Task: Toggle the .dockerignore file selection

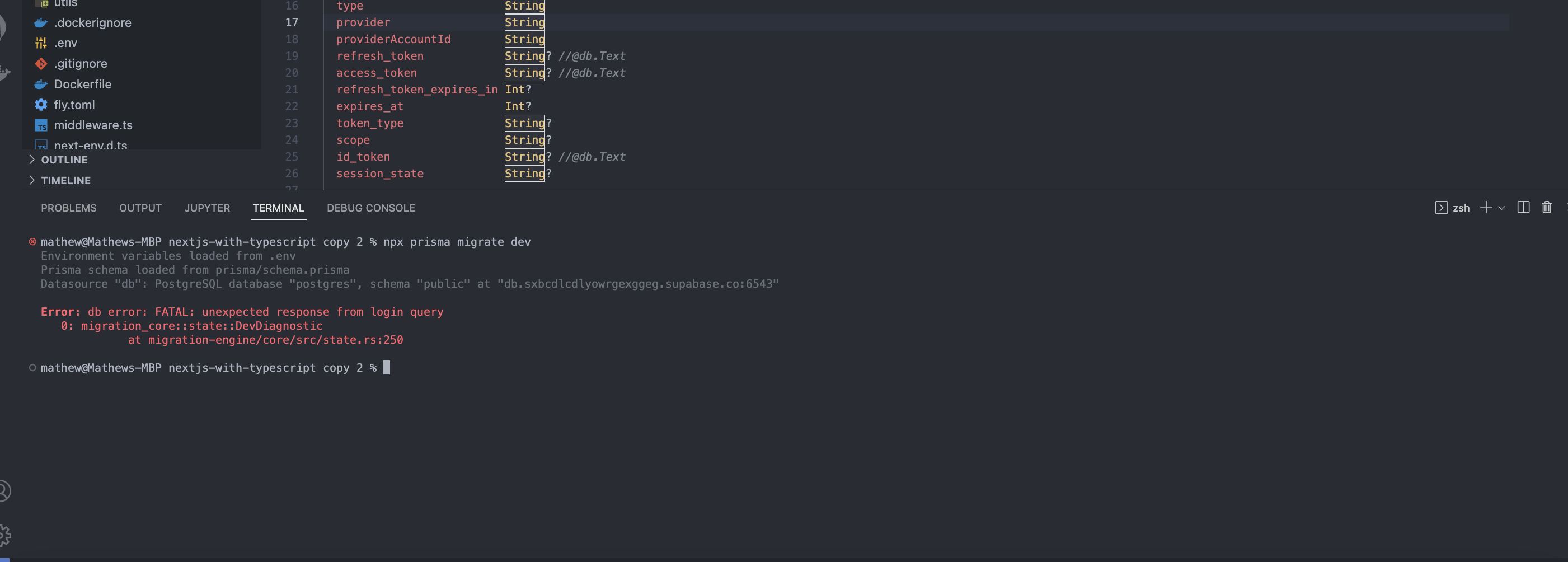Action: [40, 22]
